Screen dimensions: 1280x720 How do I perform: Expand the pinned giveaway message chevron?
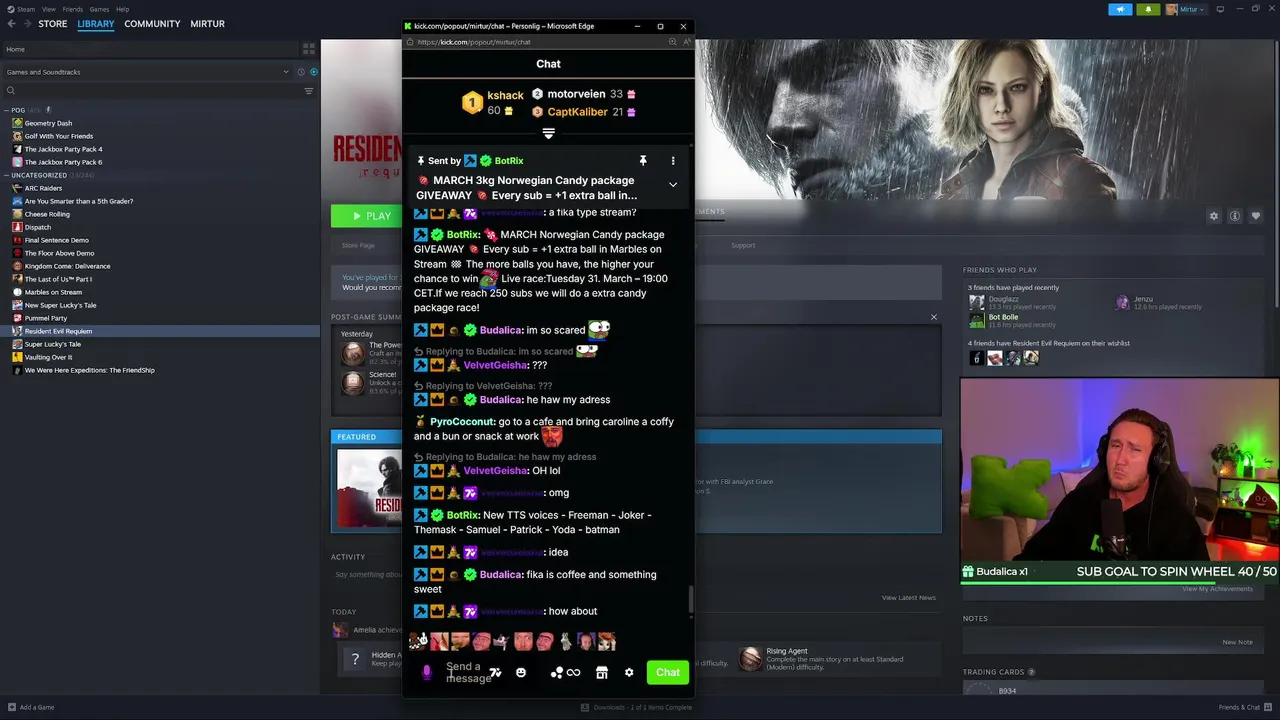pos(673,185)
